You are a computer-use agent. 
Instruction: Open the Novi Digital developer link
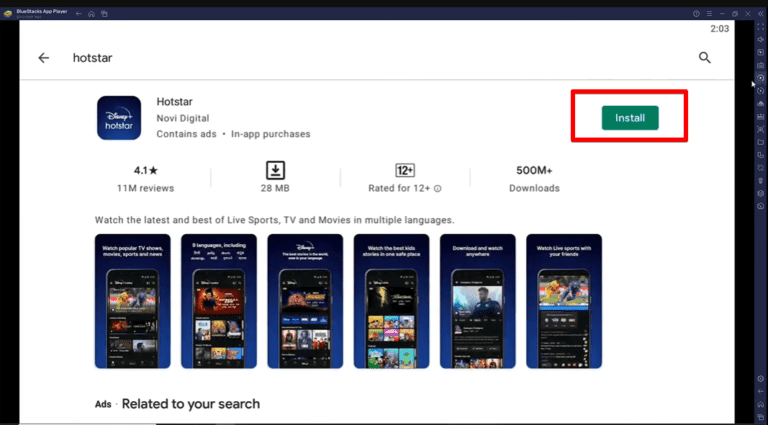click(x=183, y=118)
